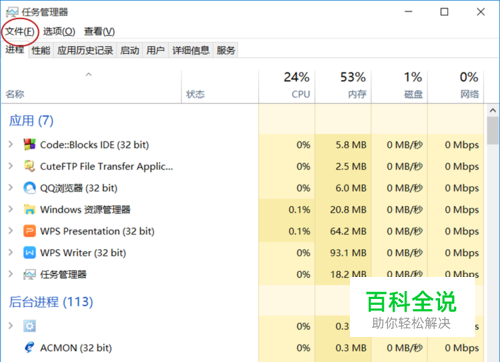Viewport: 500px width, 362px height.
Task: Sort by the CPU column header
Action: [287, 87]
